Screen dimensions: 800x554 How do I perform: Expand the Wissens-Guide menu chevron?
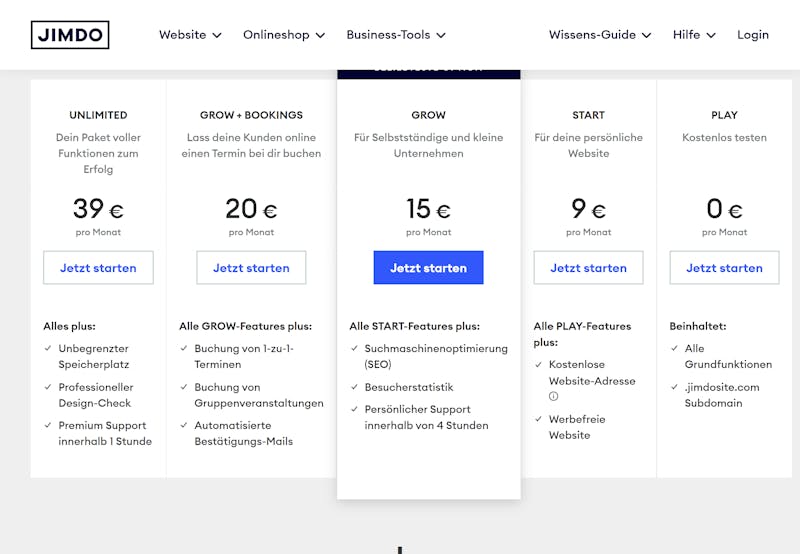click(646, 35)
